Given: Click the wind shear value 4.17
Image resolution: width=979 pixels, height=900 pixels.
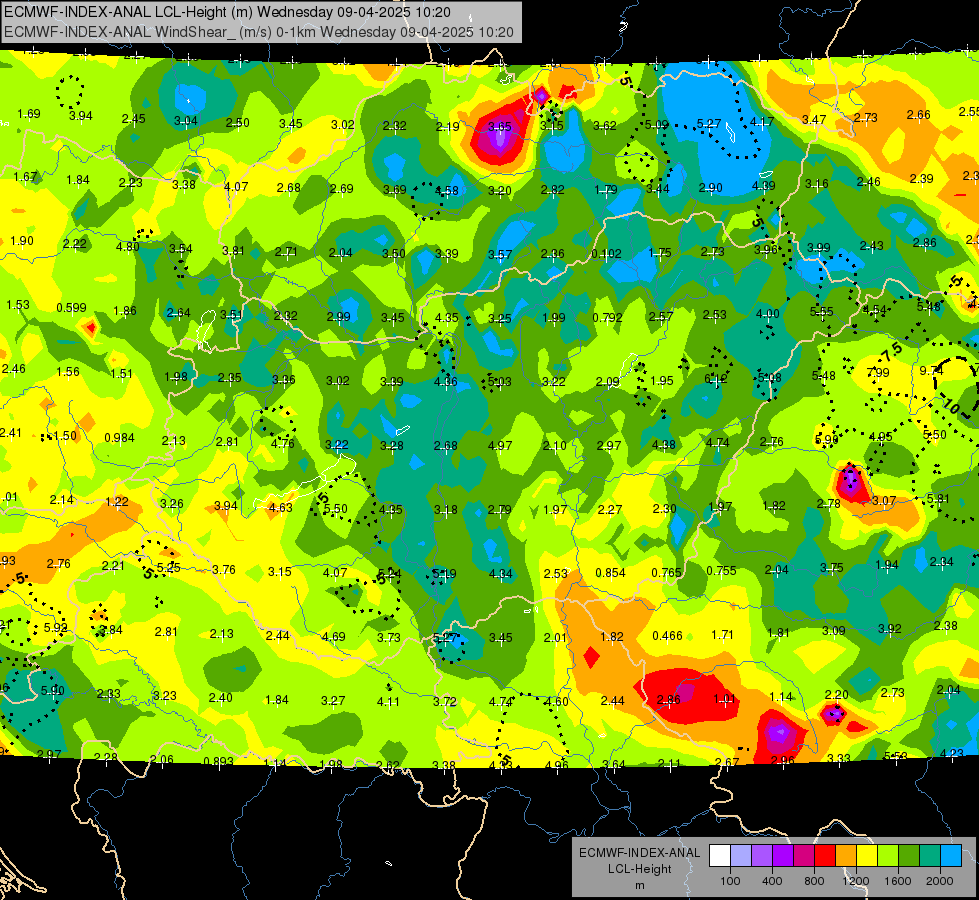Looking at the screenshot, I should (x=762, y=122).
